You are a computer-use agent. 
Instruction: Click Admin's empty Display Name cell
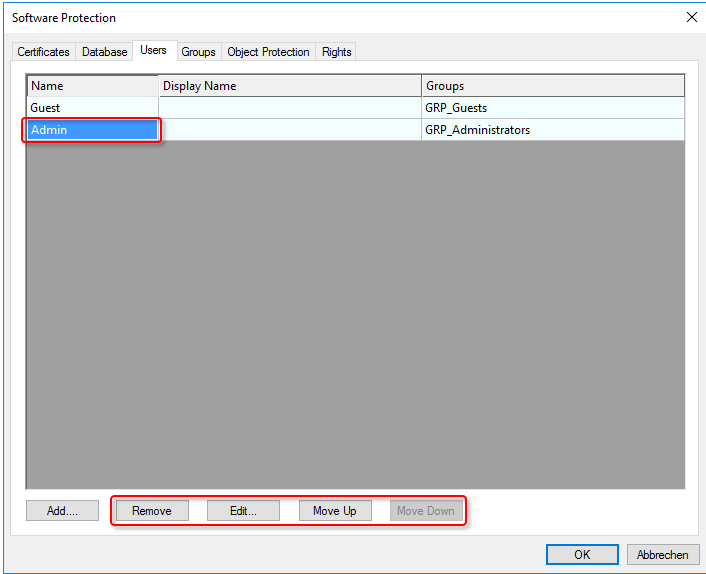coord(290,130)
